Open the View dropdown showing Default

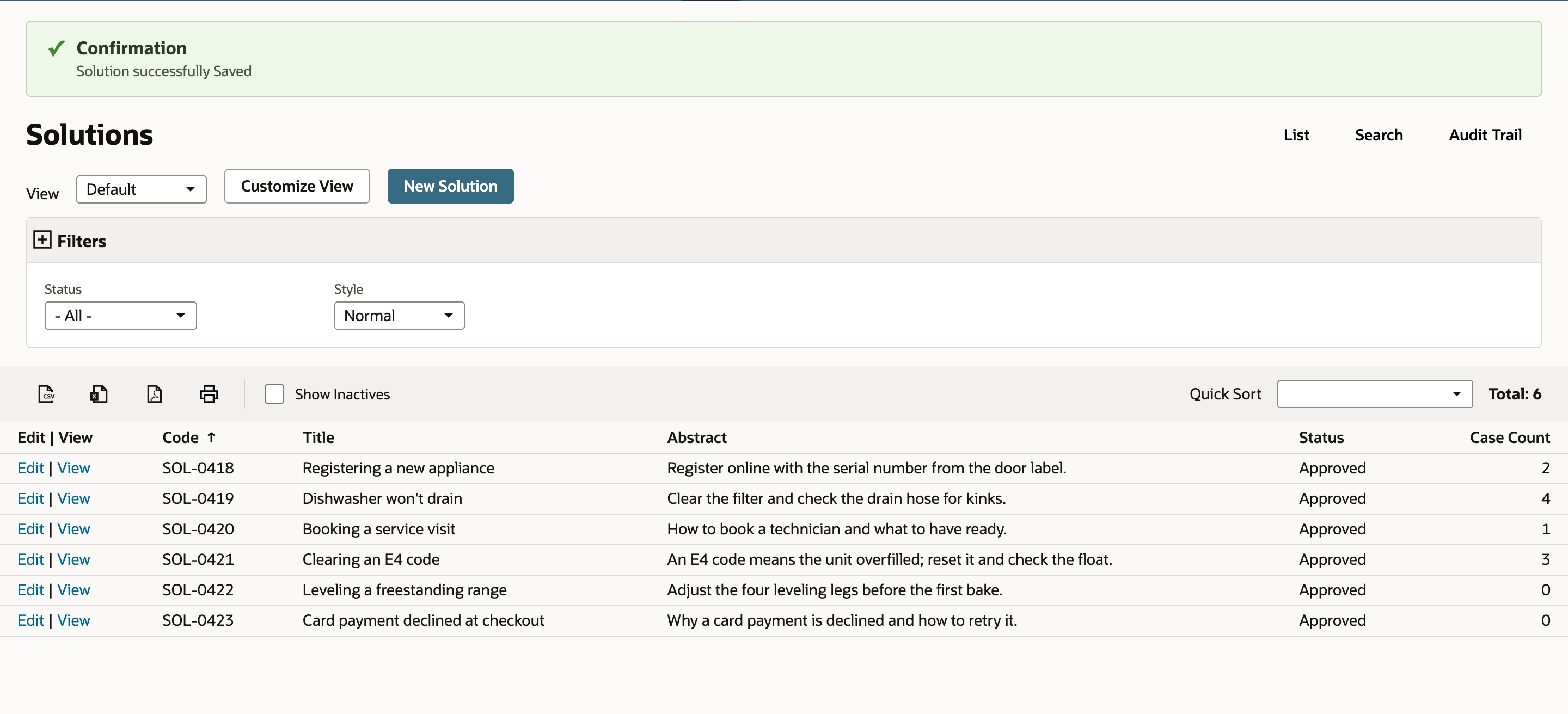(141, 189)
